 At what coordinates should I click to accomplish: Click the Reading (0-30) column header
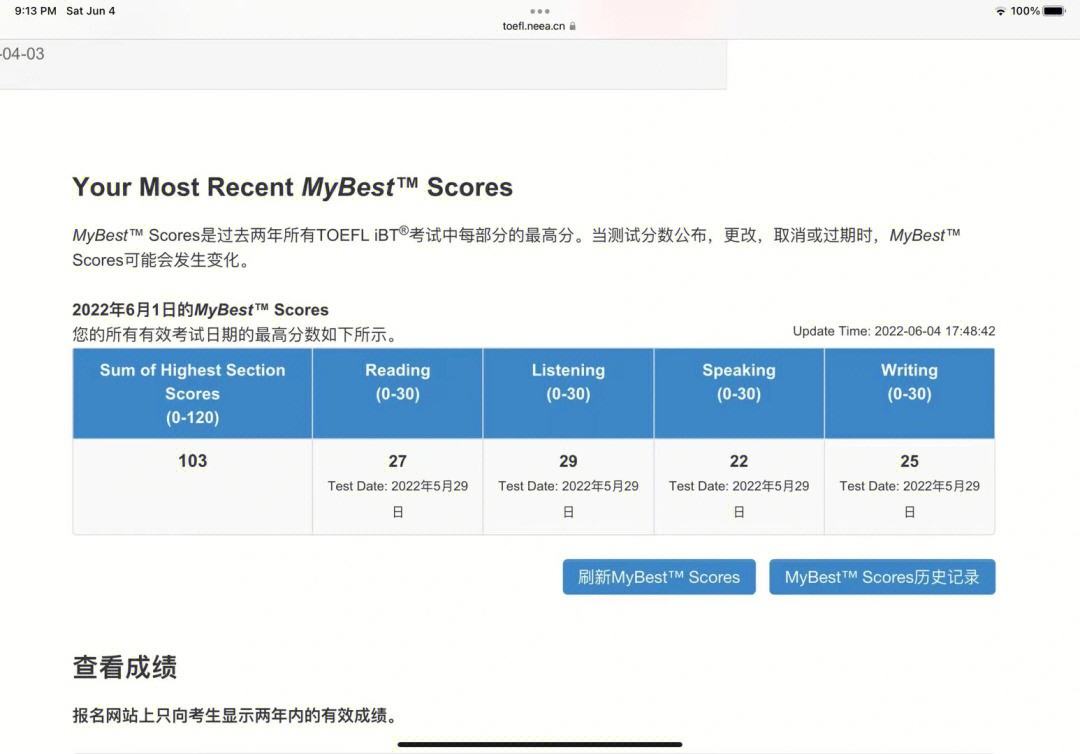[397, 393]
